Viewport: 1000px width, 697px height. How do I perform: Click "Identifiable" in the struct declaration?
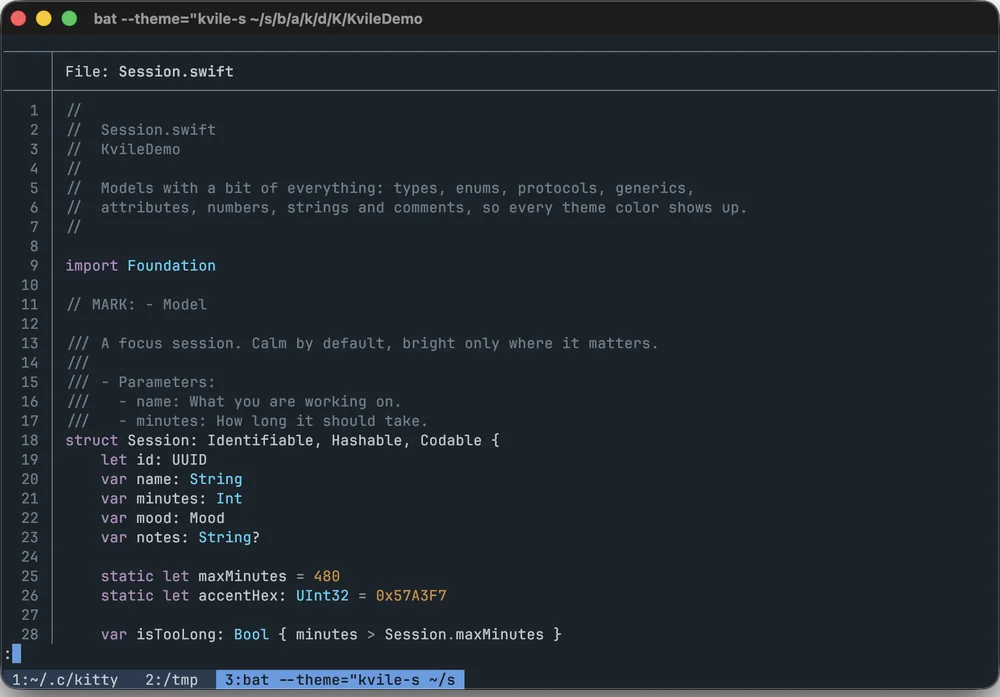pos(260,441)
